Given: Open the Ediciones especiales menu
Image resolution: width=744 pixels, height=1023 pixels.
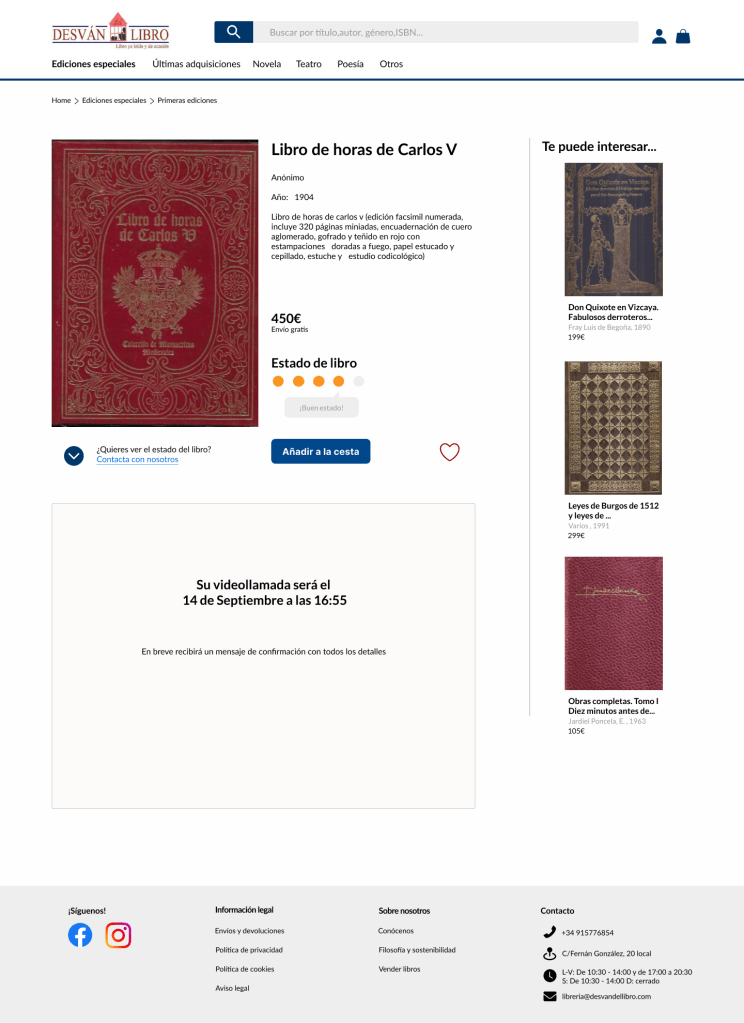Looking at the screenshot, I should 93,64.
